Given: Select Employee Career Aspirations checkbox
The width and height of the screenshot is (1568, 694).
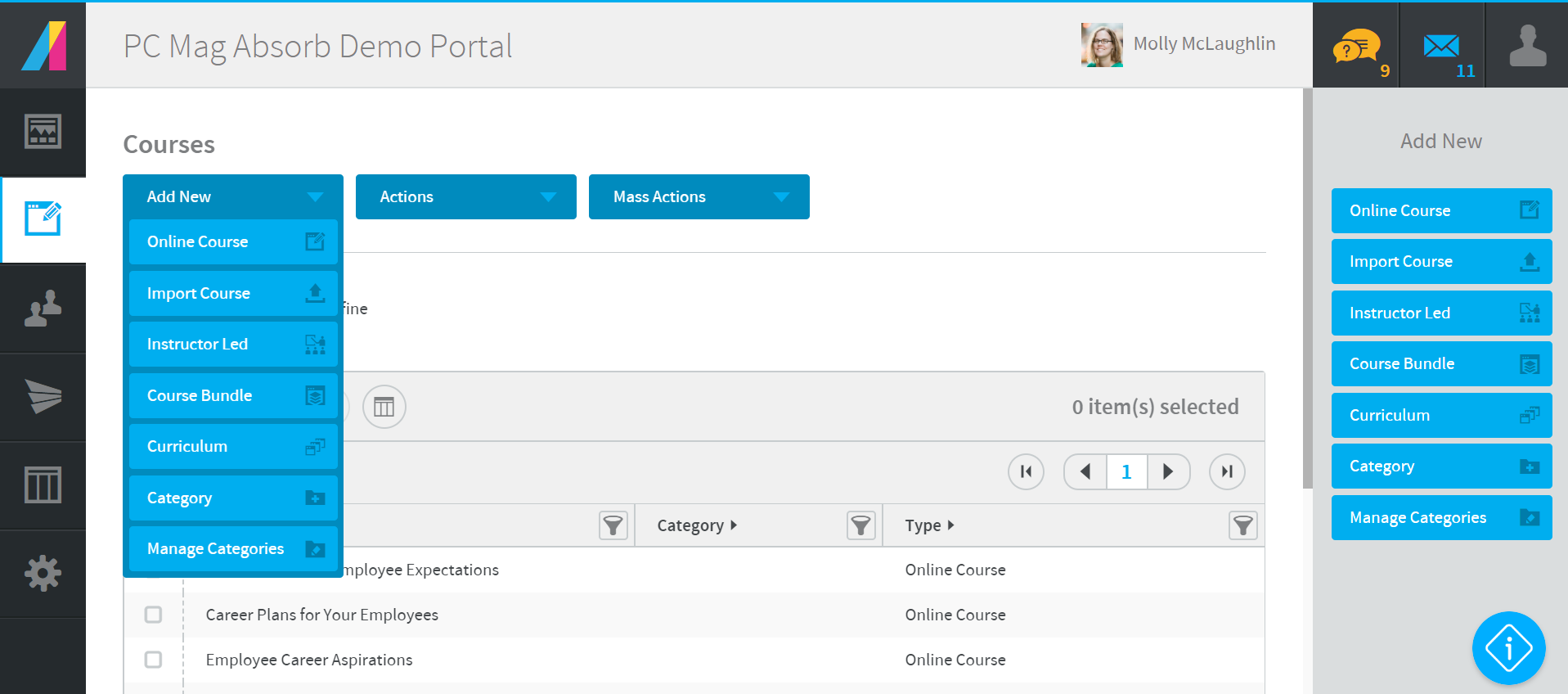Looking at the screenshot, I should click(x=153, y=660).
